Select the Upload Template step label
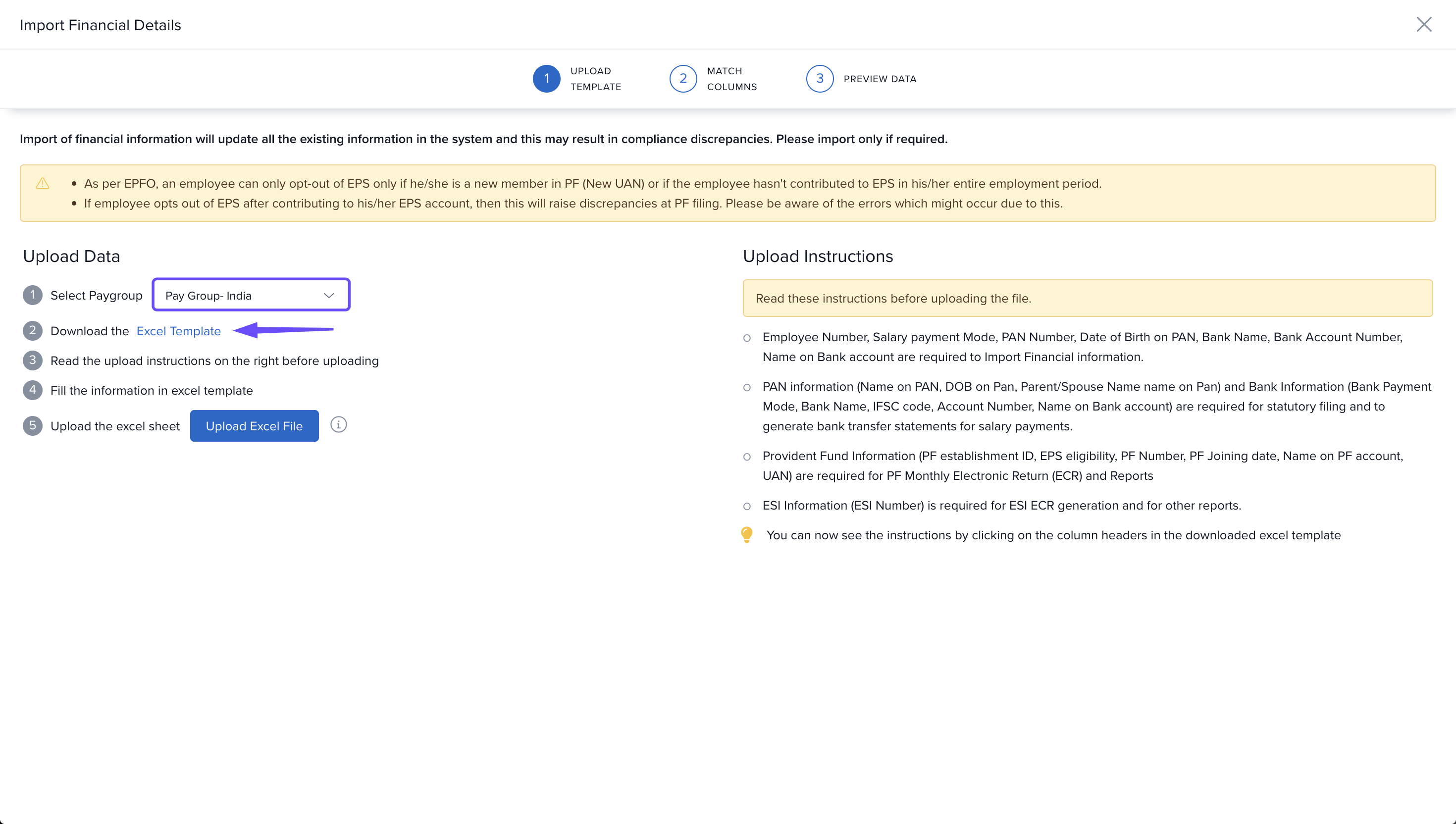 point(595,79)
